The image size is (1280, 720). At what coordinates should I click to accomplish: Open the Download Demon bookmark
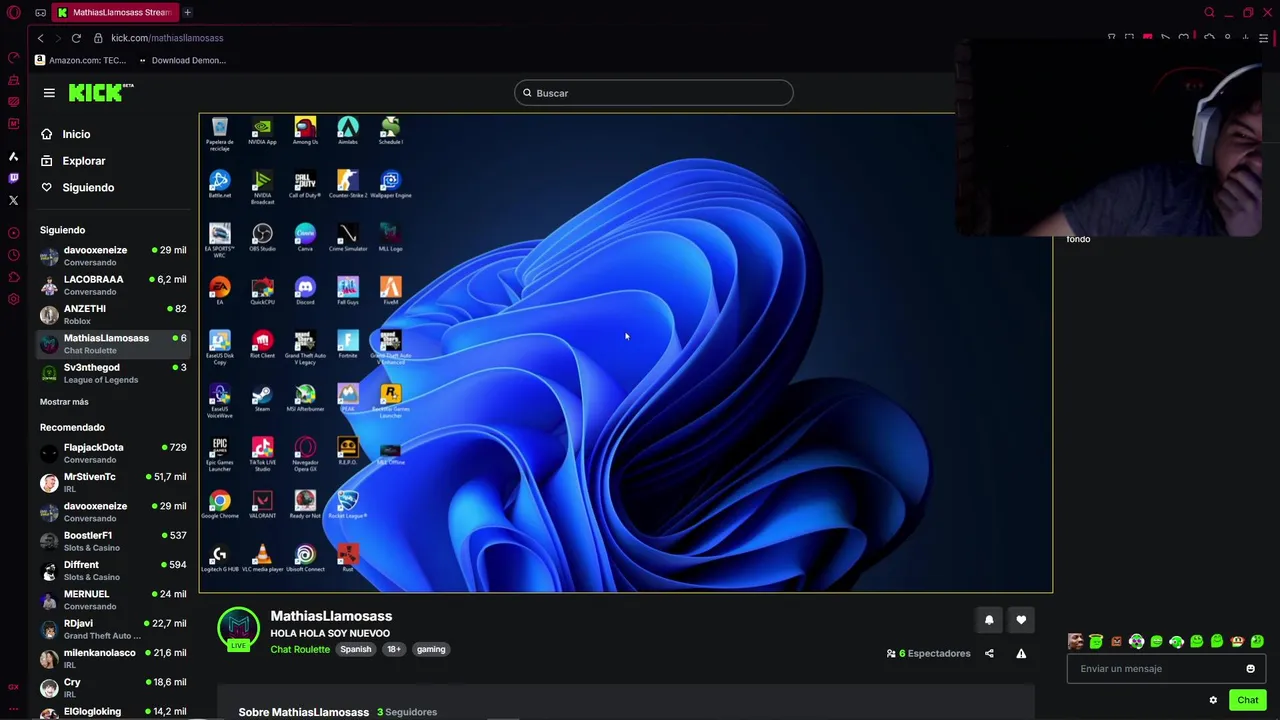(182, 60)
